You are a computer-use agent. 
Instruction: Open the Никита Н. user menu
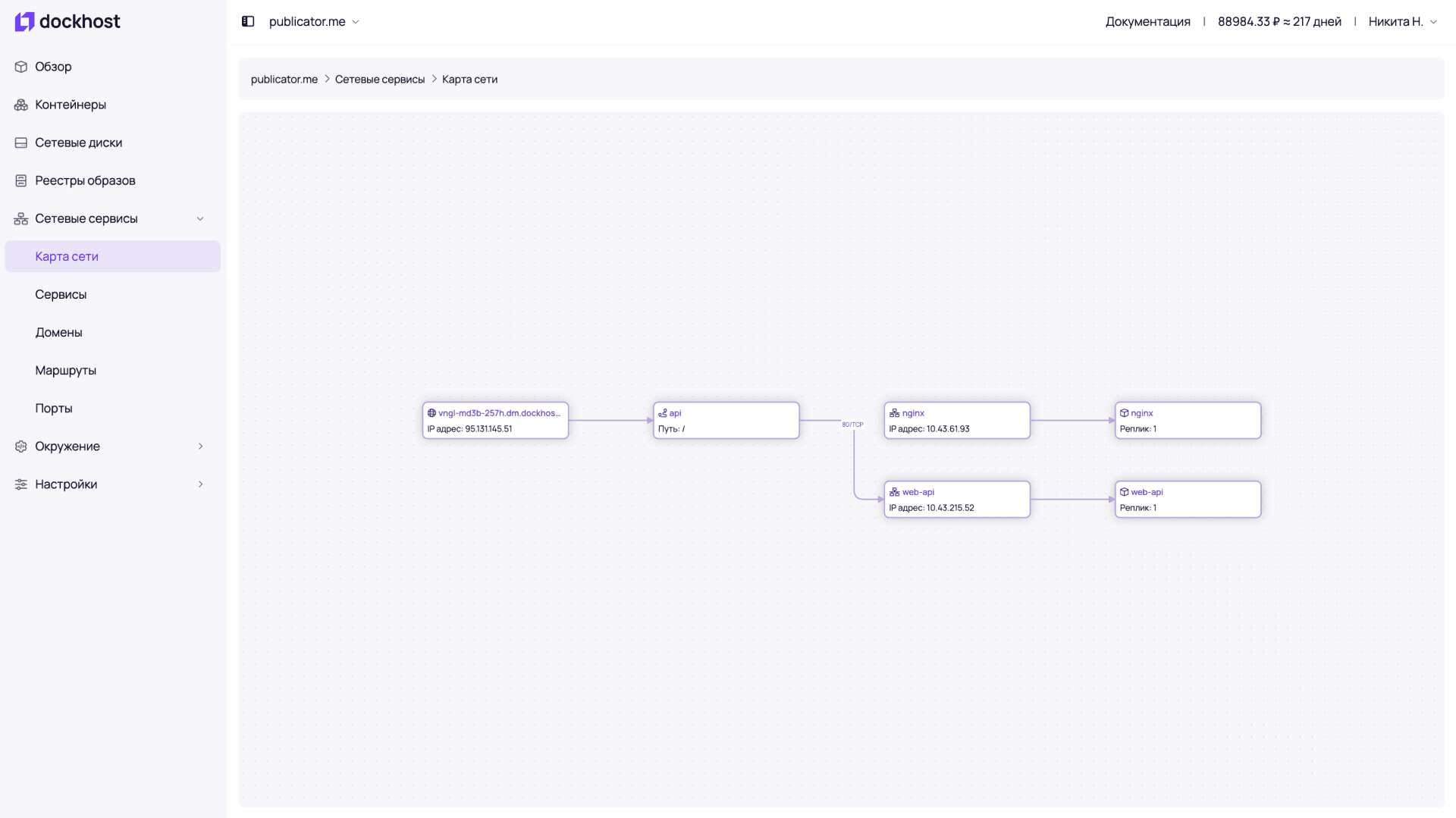coord(1402,21)
